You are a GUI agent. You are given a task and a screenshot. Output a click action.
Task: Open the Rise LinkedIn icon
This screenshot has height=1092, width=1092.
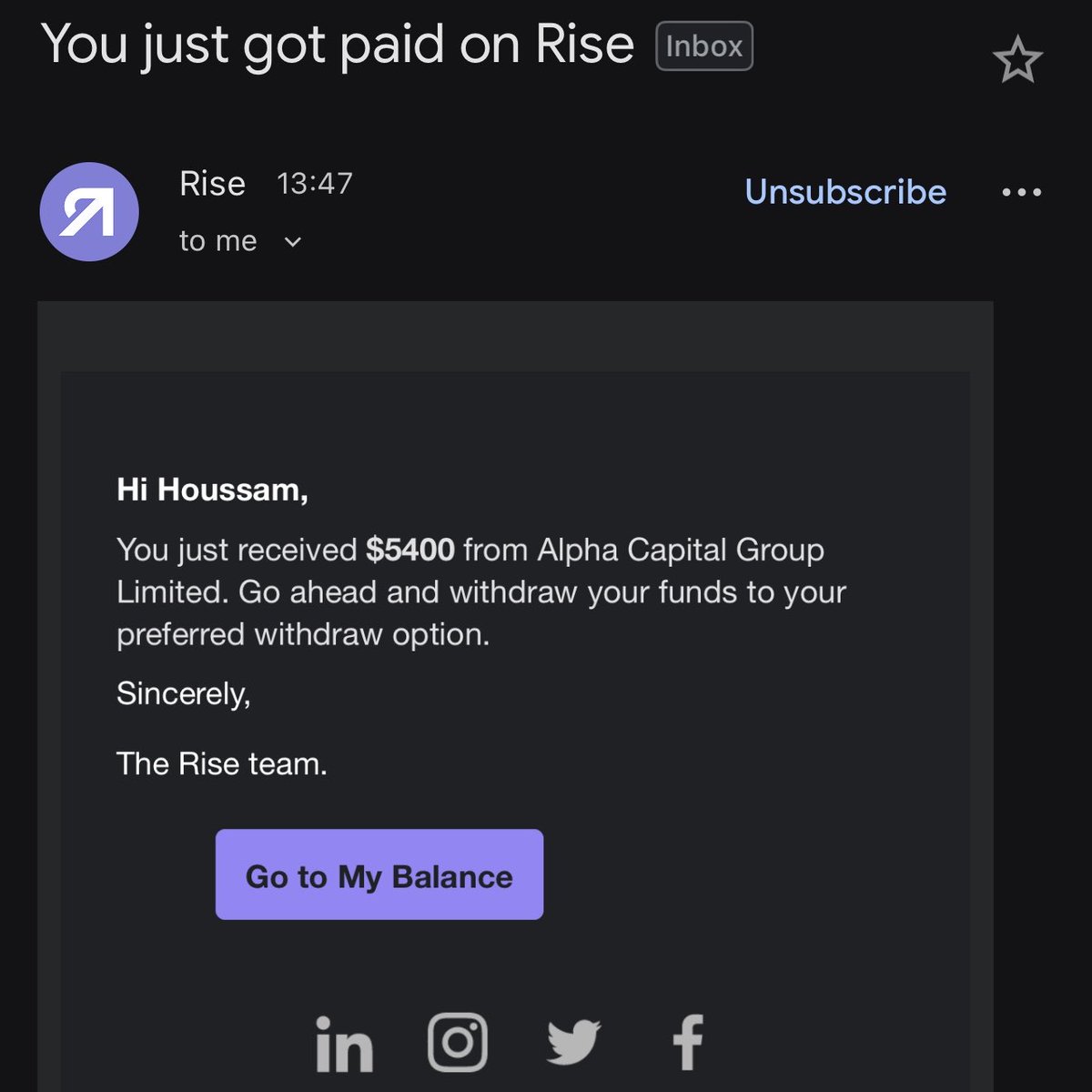(344, 1043)
